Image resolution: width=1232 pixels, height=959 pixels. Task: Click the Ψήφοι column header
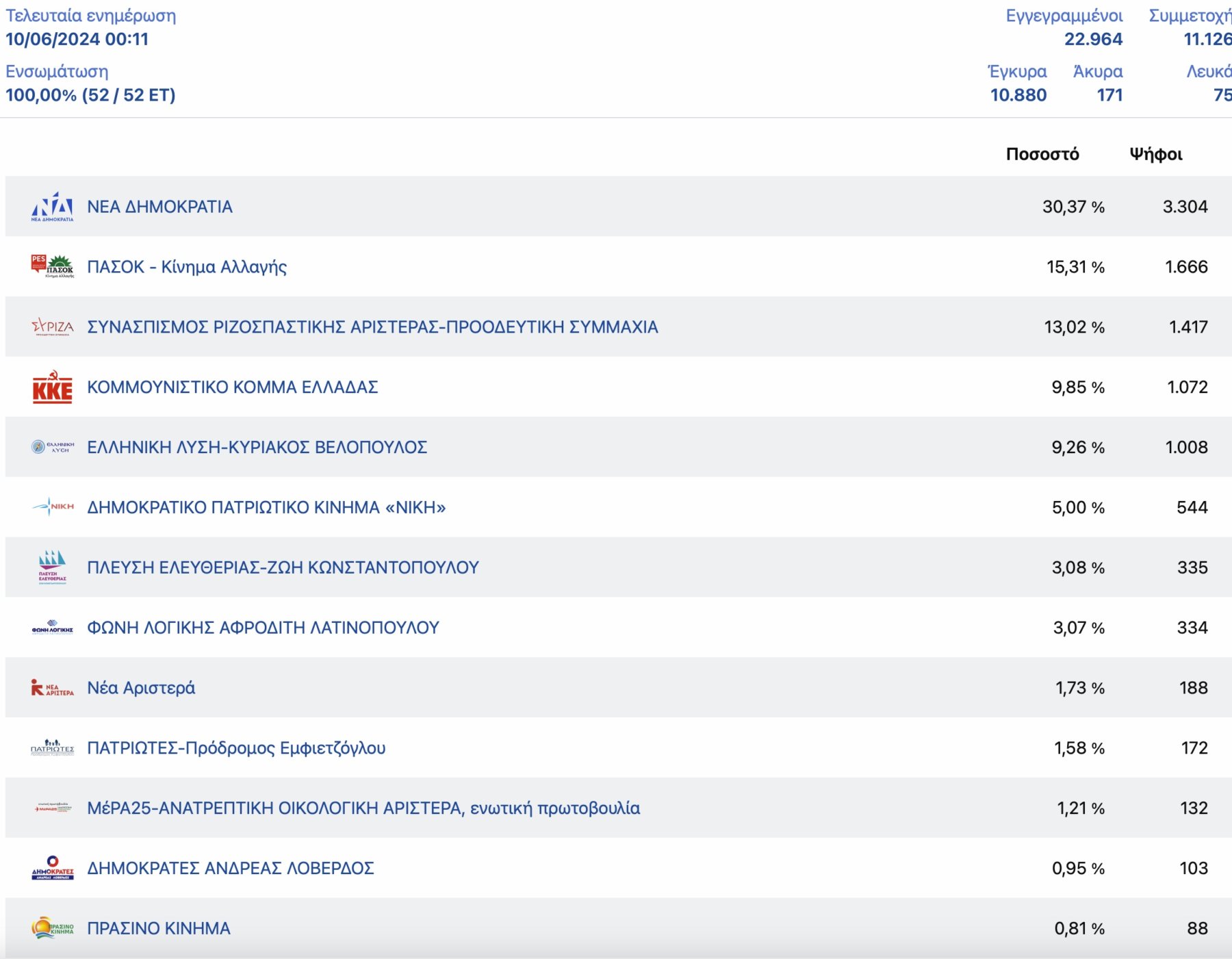(1155, 154)
